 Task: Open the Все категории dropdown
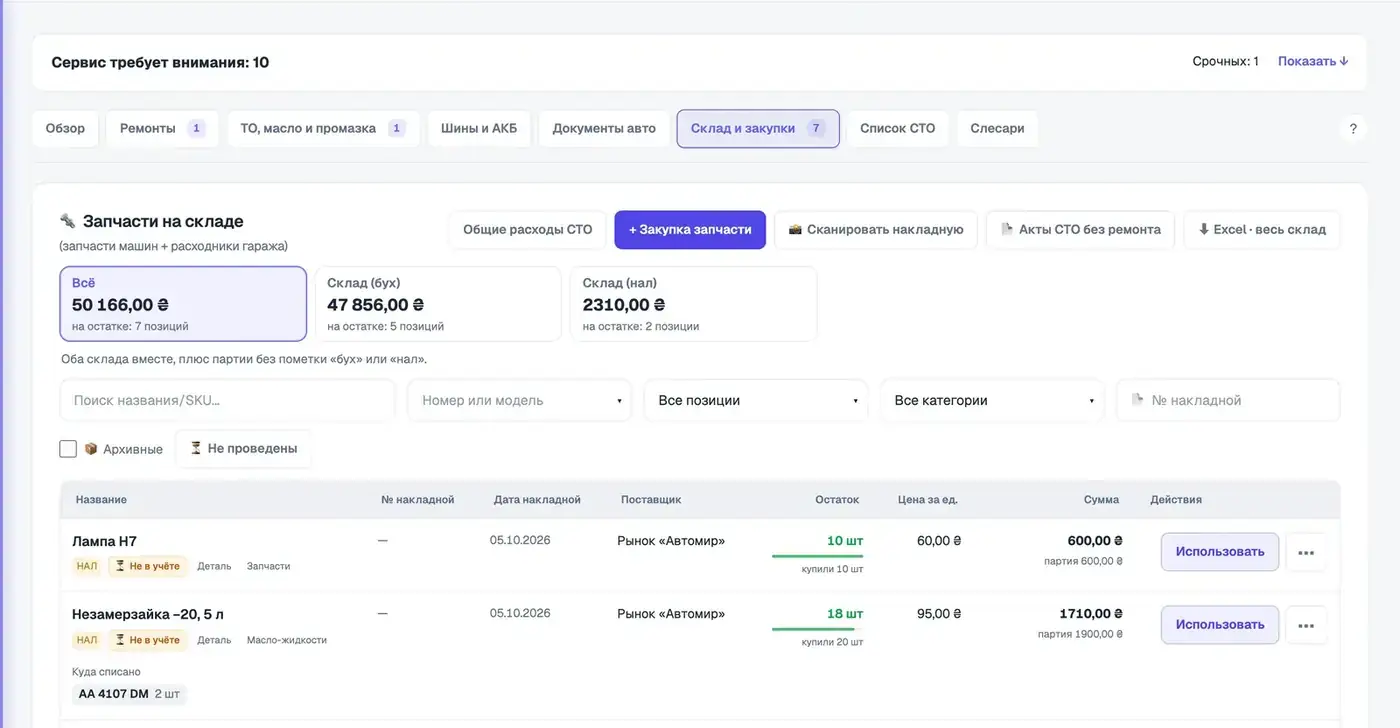(x=993, y=400)
